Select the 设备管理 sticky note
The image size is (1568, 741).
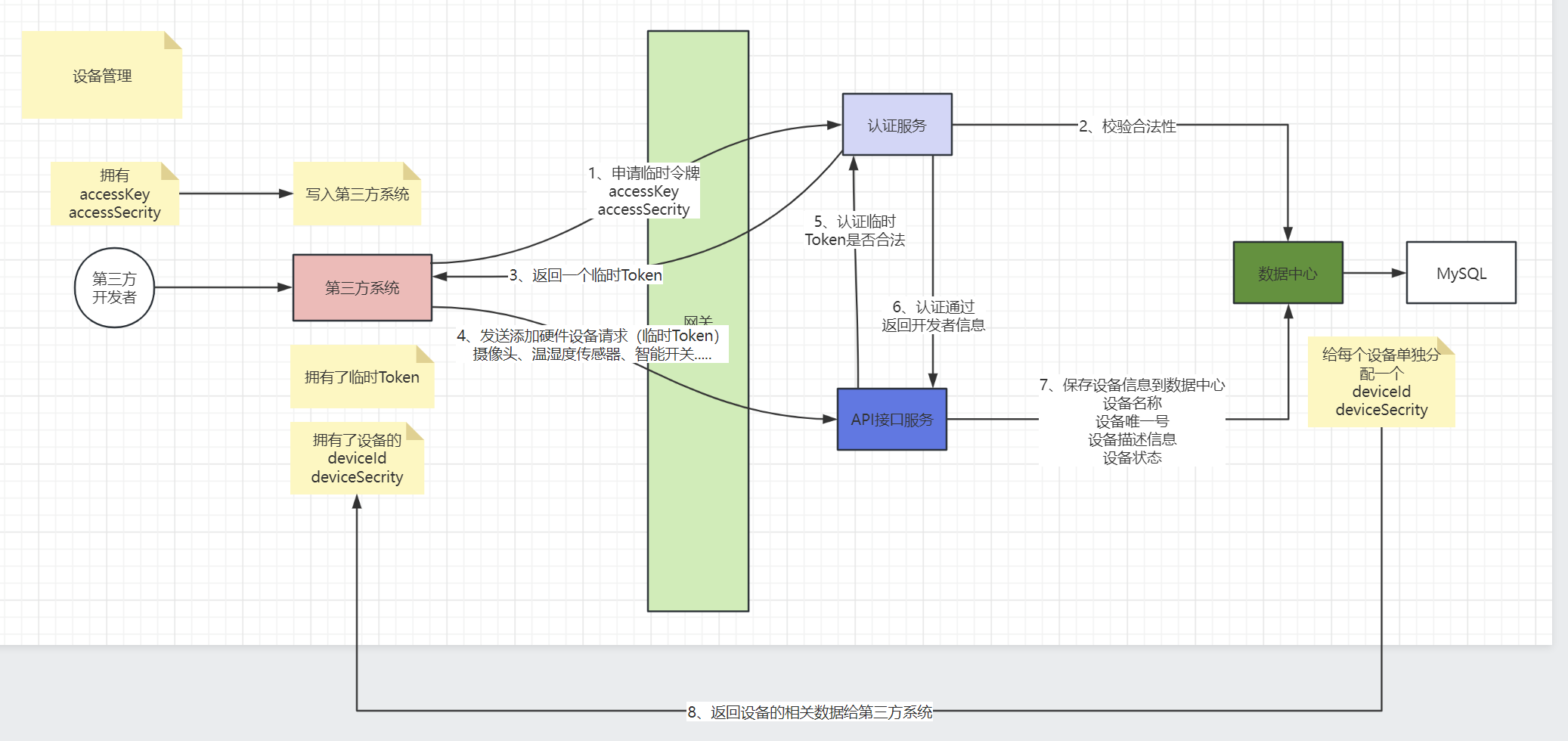pos(102,75)
